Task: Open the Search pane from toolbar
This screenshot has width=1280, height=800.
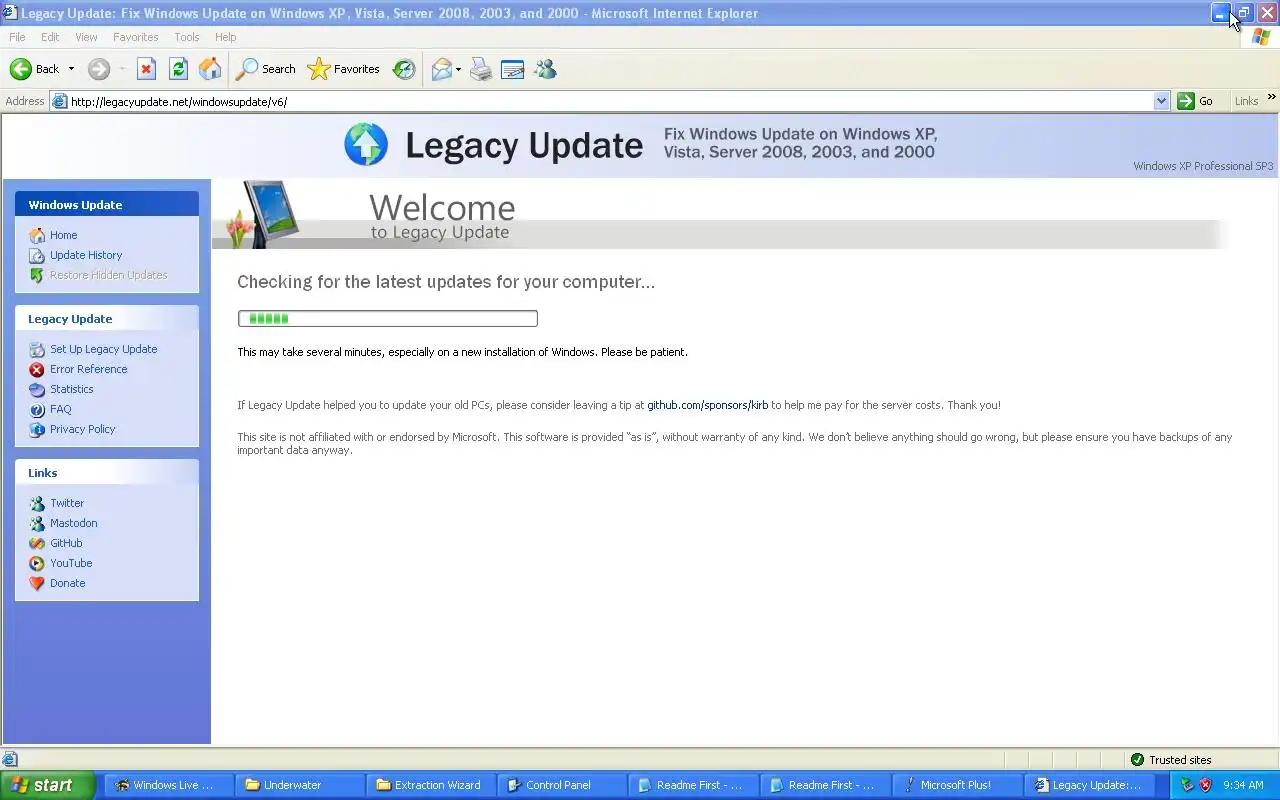Action: coord(265,69)
